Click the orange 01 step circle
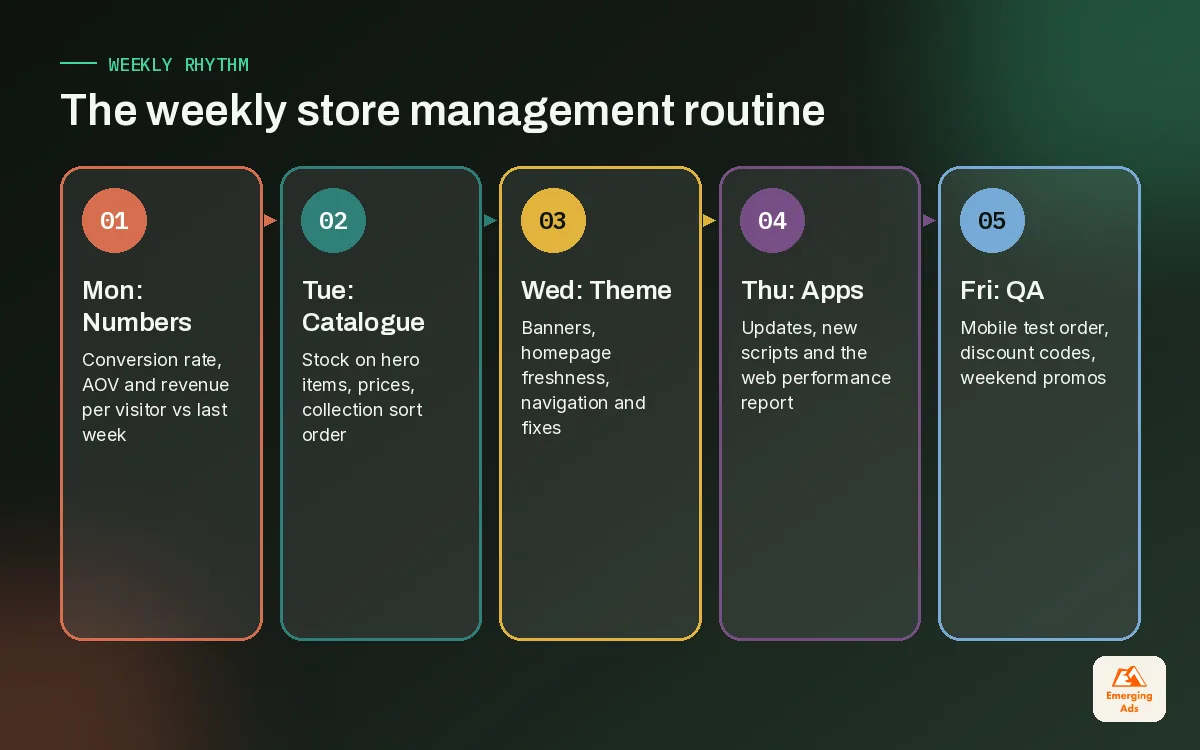Viewport: 1200px width, 750px height. [114, 220]
